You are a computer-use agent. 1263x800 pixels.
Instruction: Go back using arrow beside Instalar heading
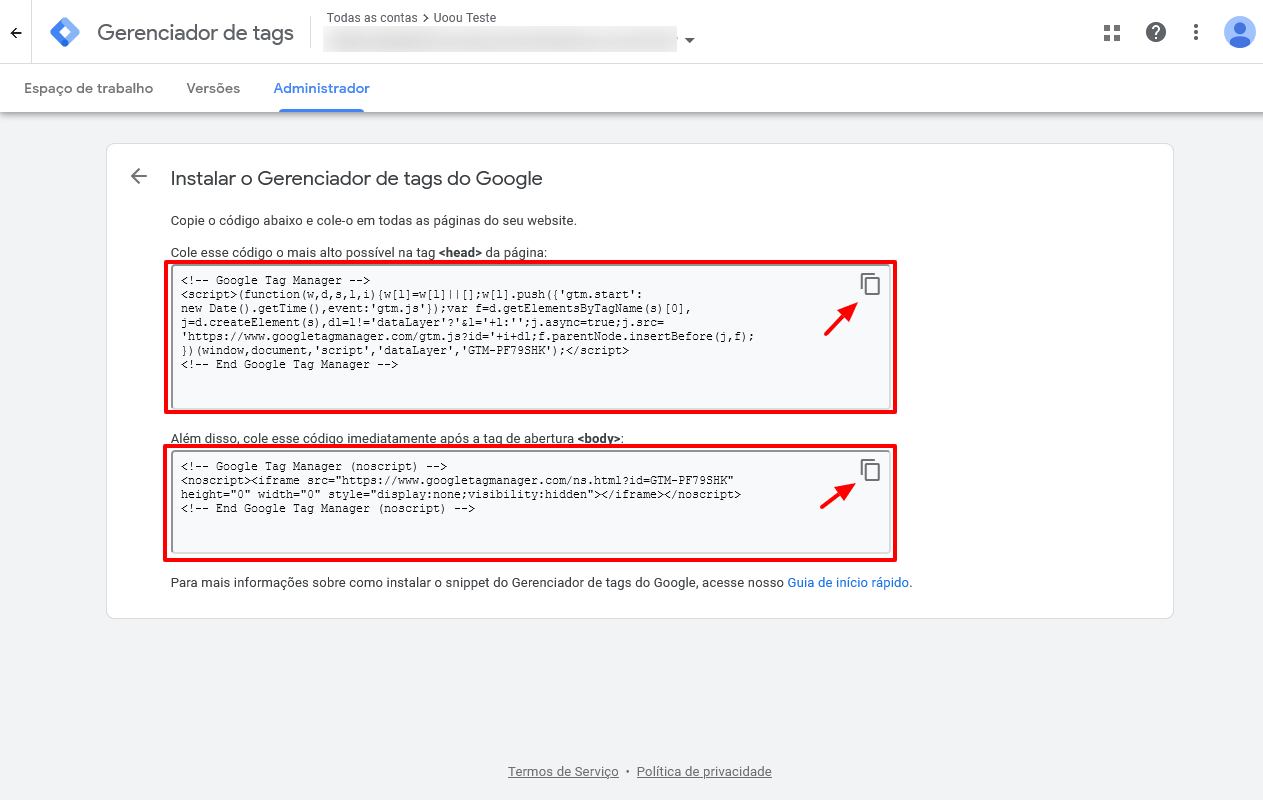pyautogui.click(x=139, y=177)
